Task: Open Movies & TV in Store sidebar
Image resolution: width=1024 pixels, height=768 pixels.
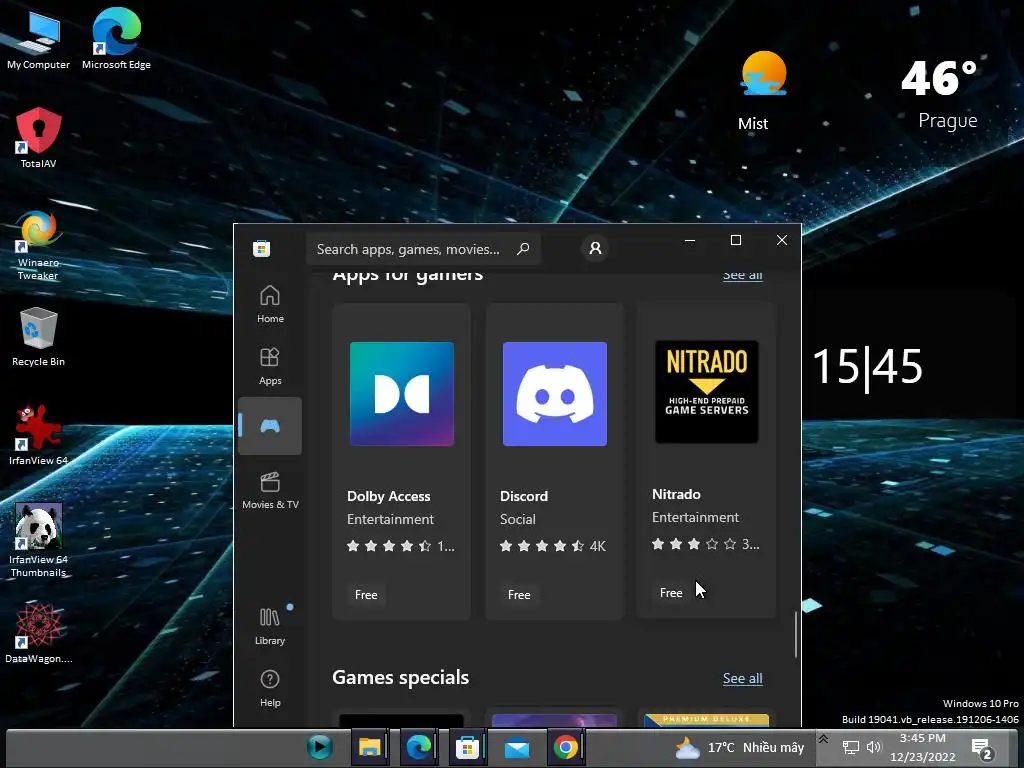Action: click(x=270, y=490)
